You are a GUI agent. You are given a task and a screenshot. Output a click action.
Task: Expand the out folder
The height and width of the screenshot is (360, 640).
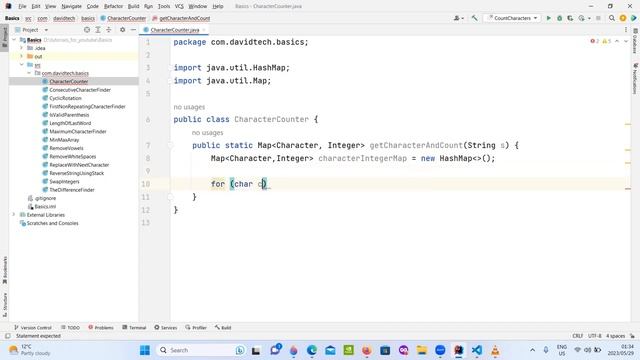[22, 56]
